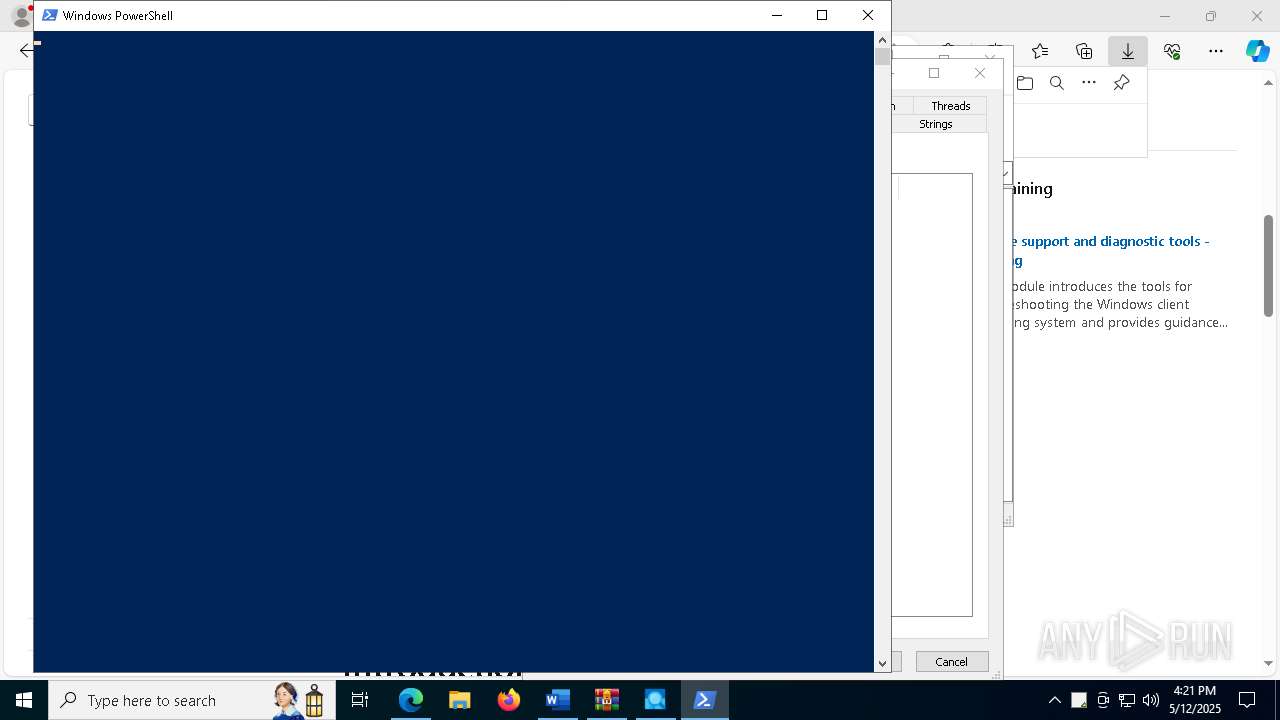
Task: Click the PowerShell vertical scrollbar thumb
Action: 882,57
